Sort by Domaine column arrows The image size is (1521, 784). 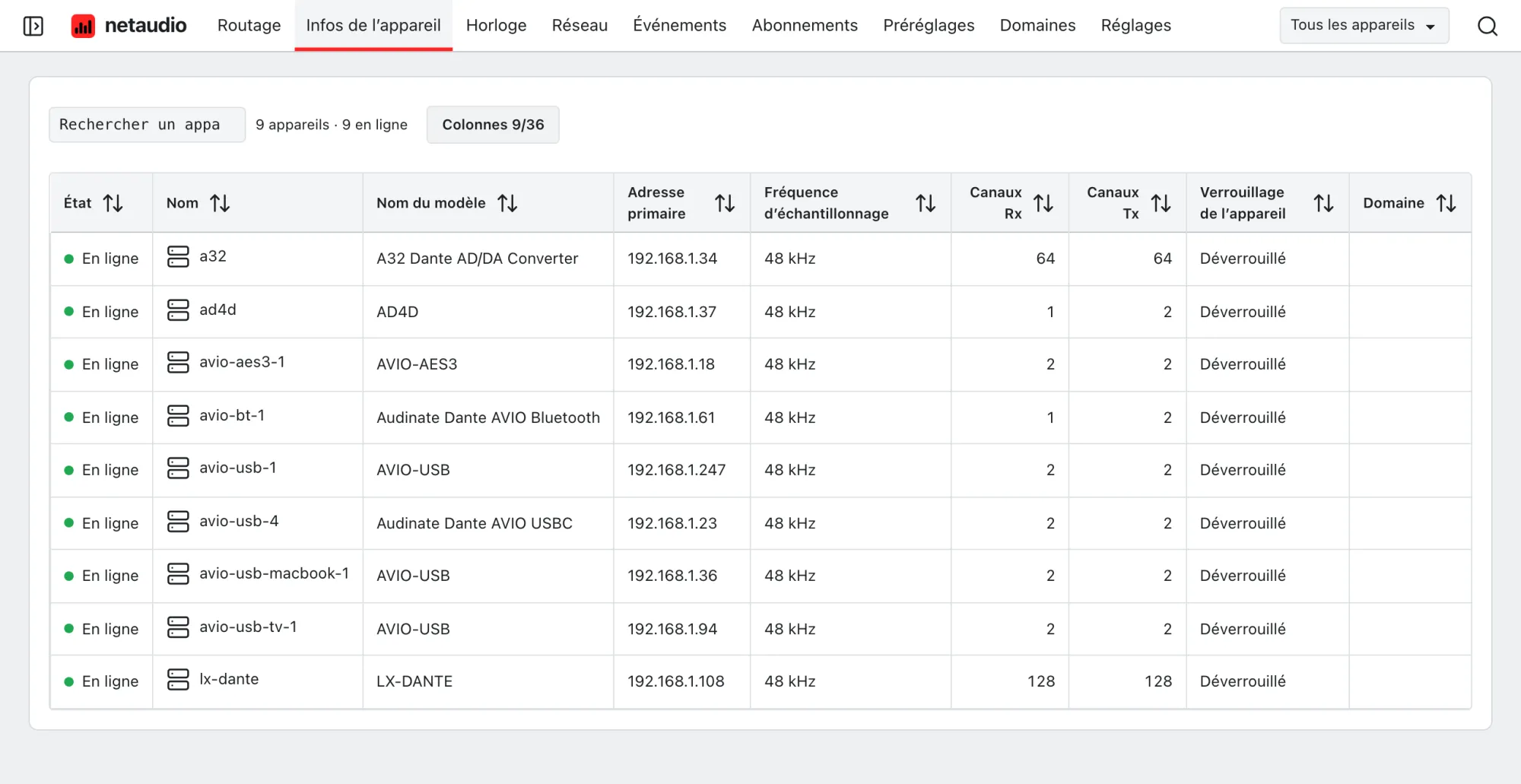point(1446,203)
